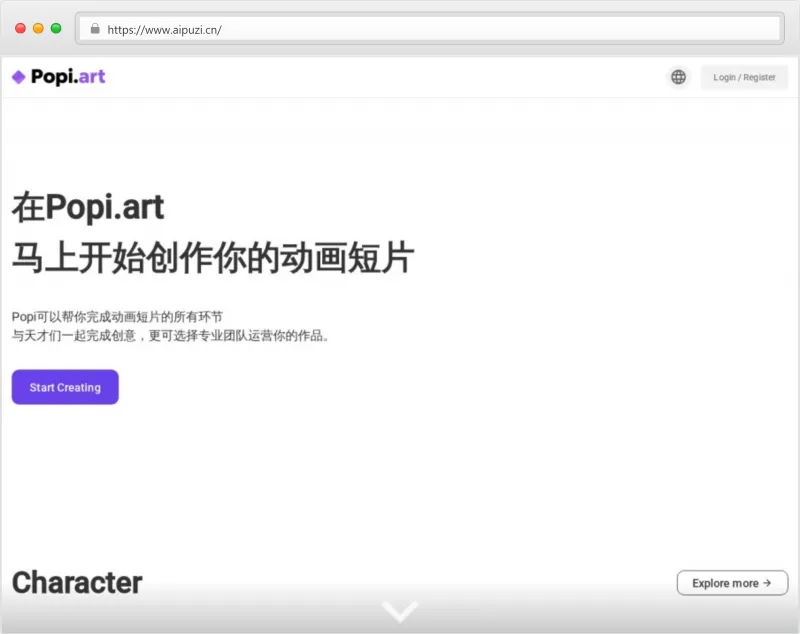Select the Popi.art wordmark in the header
Image resolution: width=800 pixels, height=634 pixels.
click(x=68, y=76)
